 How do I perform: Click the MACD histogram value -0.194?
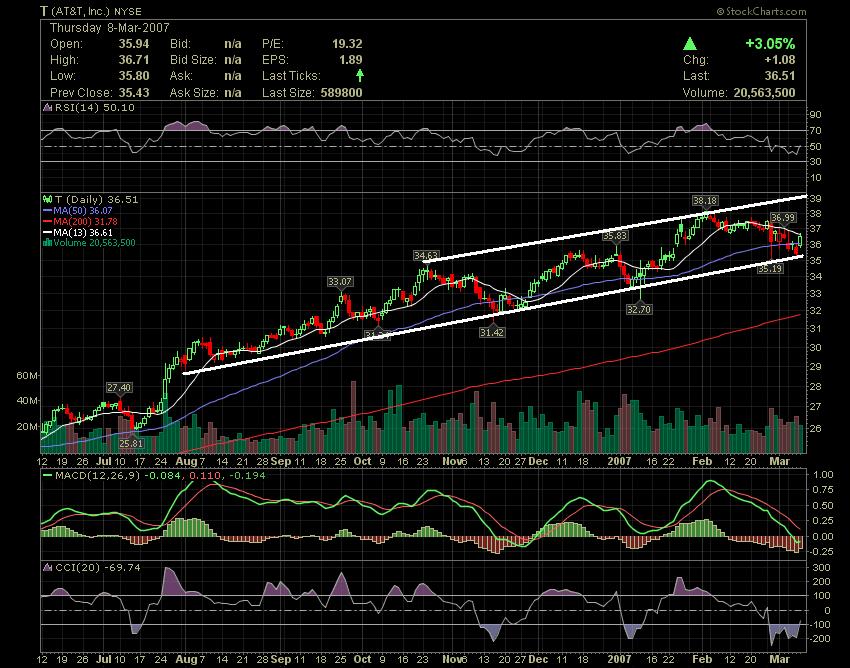click(247, 476)
